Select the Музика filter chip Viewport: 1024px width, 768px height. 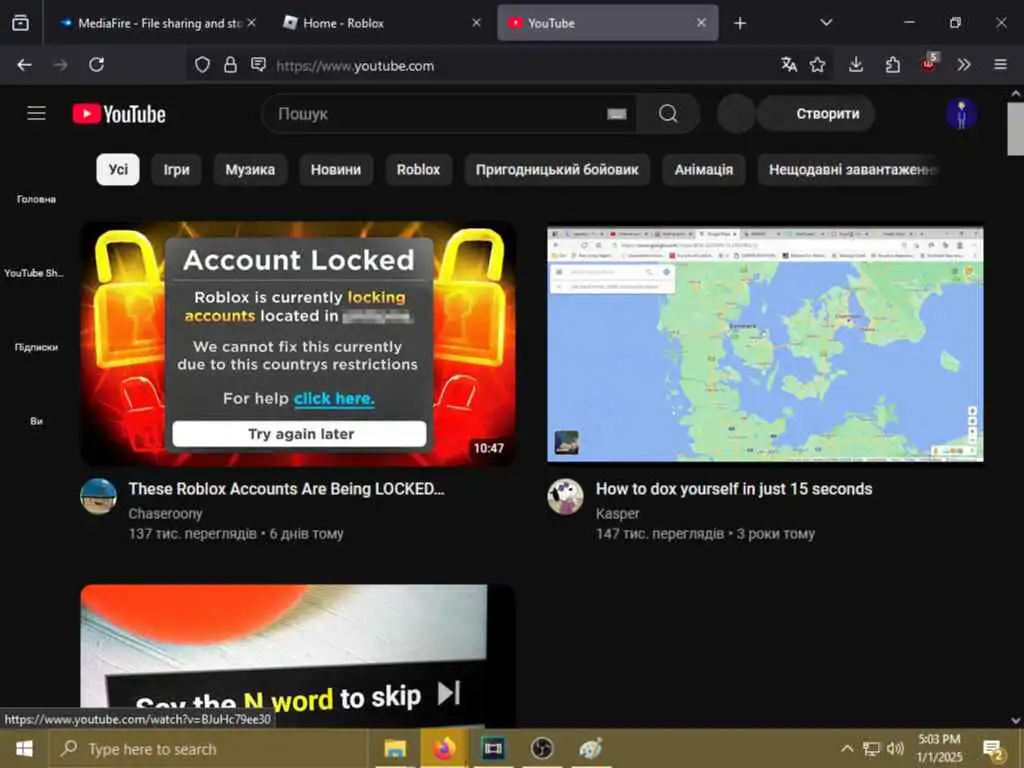pyautogui.click(x=250, y=170)
